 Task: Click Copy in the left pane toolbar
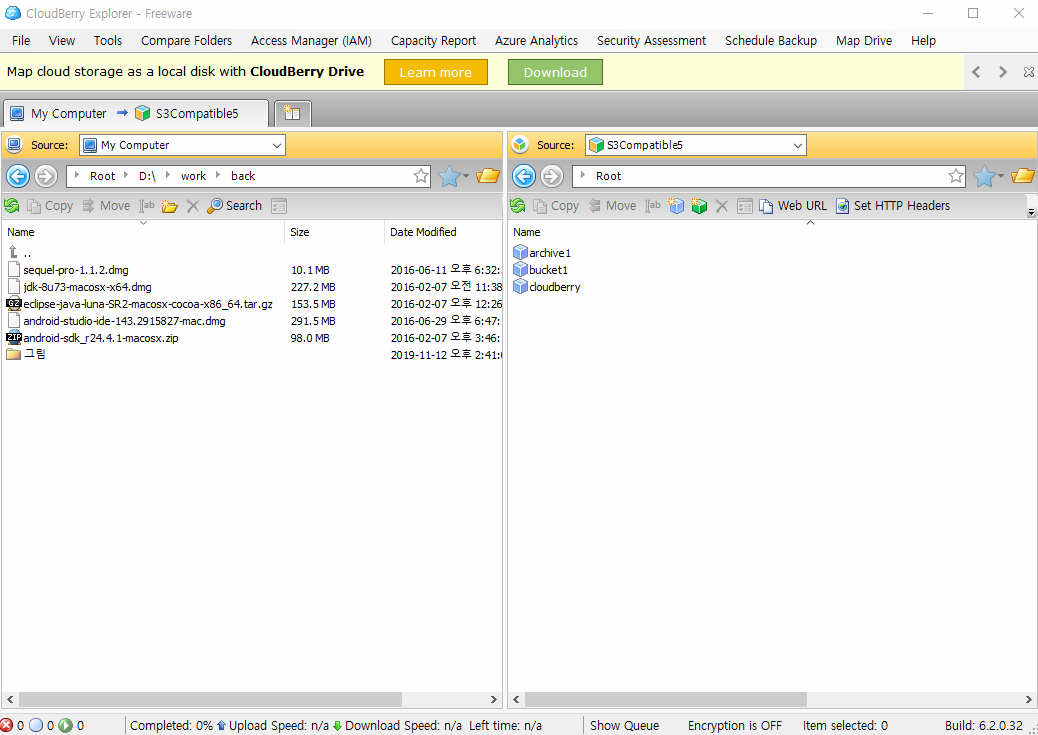pyautogui.click(x=50, y=206)
